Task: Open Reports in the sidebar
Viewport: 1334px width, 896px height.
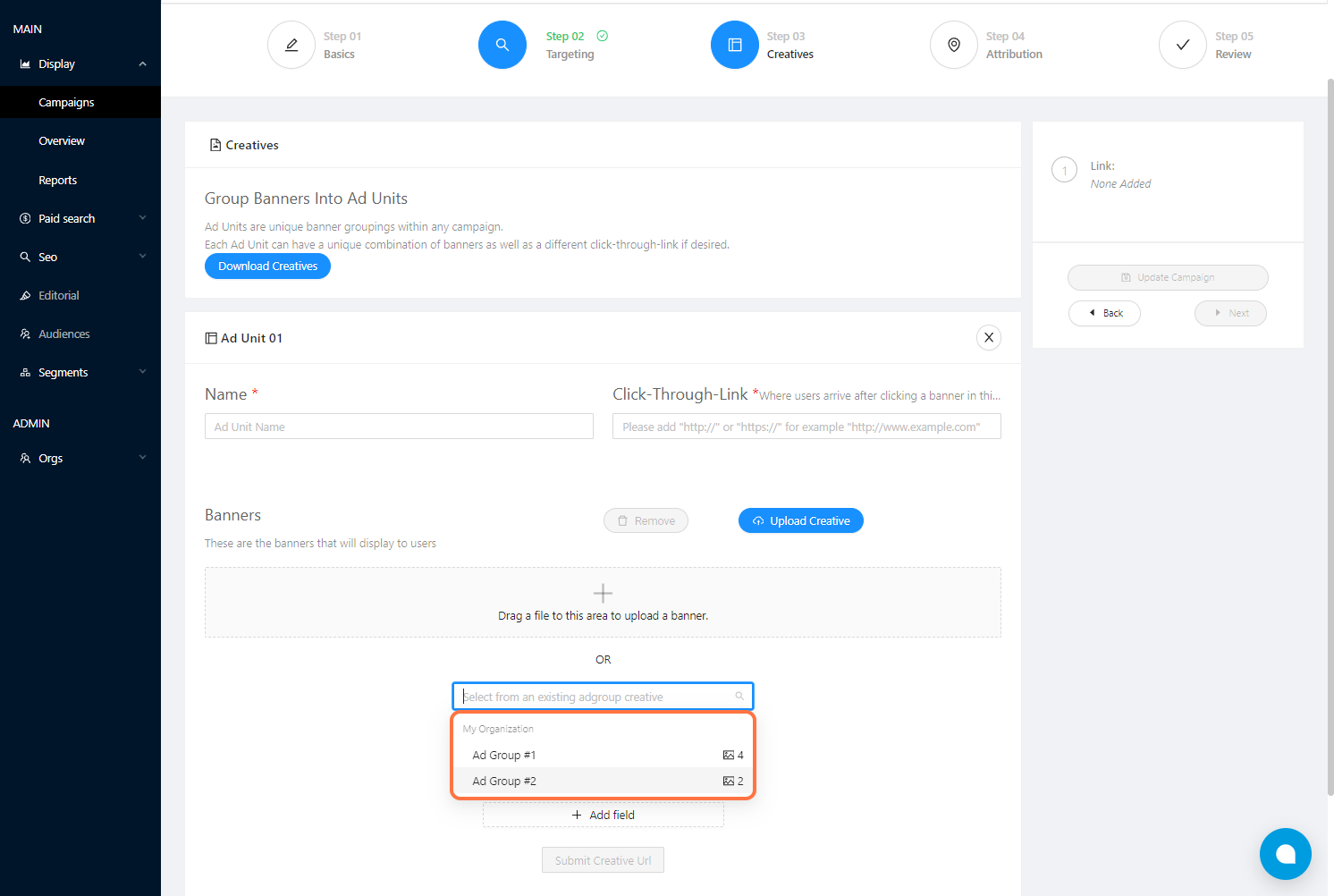Action: 58,181
